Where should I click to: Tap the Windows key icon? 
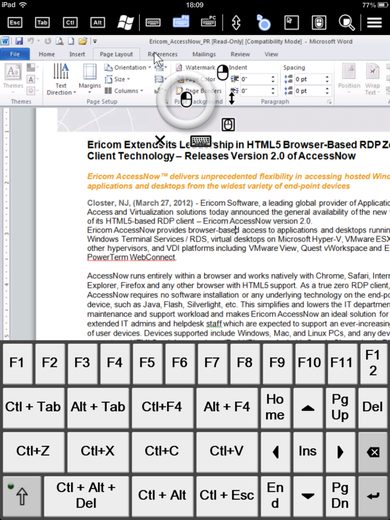(x=125, y=23)
